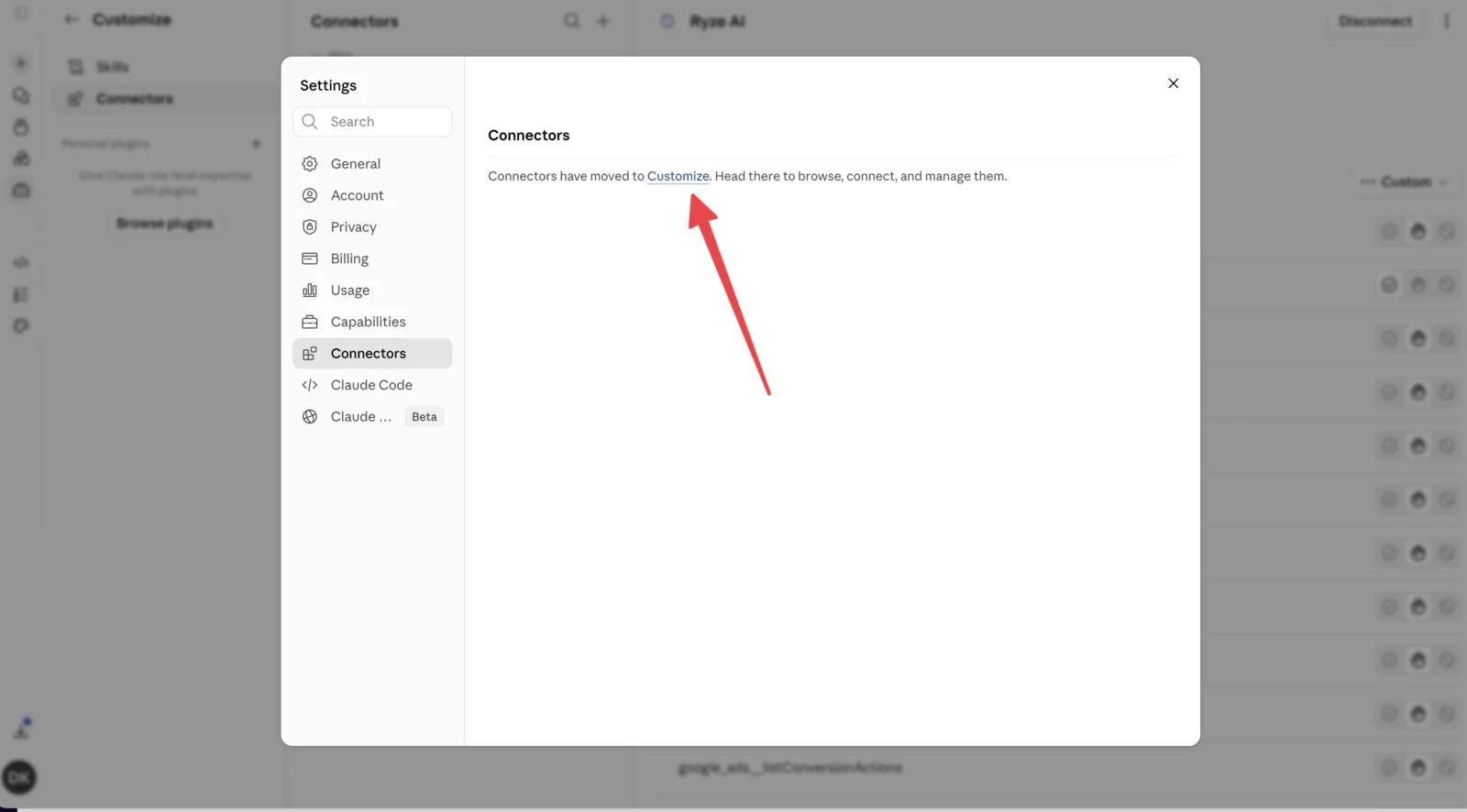
Task: Set google_ads__listConversionActions to always allow
Action: 1389,768
